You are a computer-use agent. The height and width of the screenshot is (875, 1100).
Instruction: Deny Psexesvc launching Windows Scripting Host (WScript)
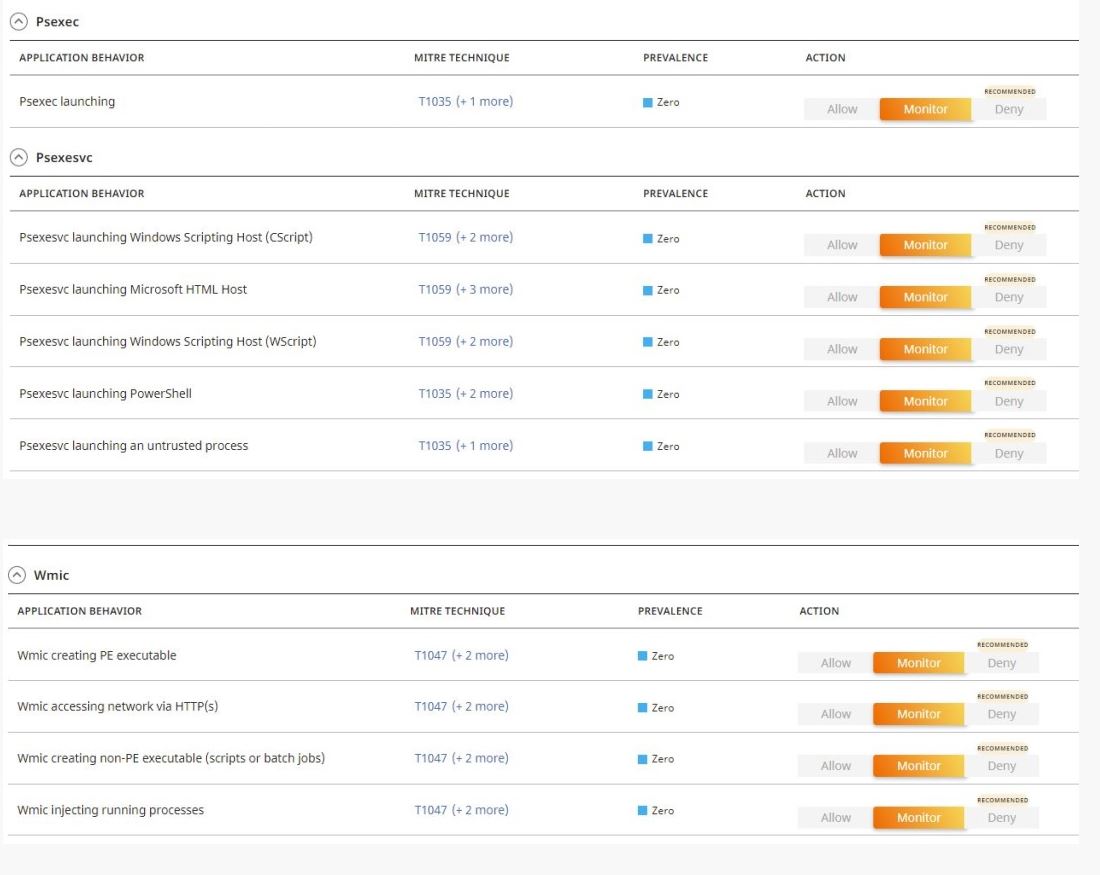click(1009, 349)
